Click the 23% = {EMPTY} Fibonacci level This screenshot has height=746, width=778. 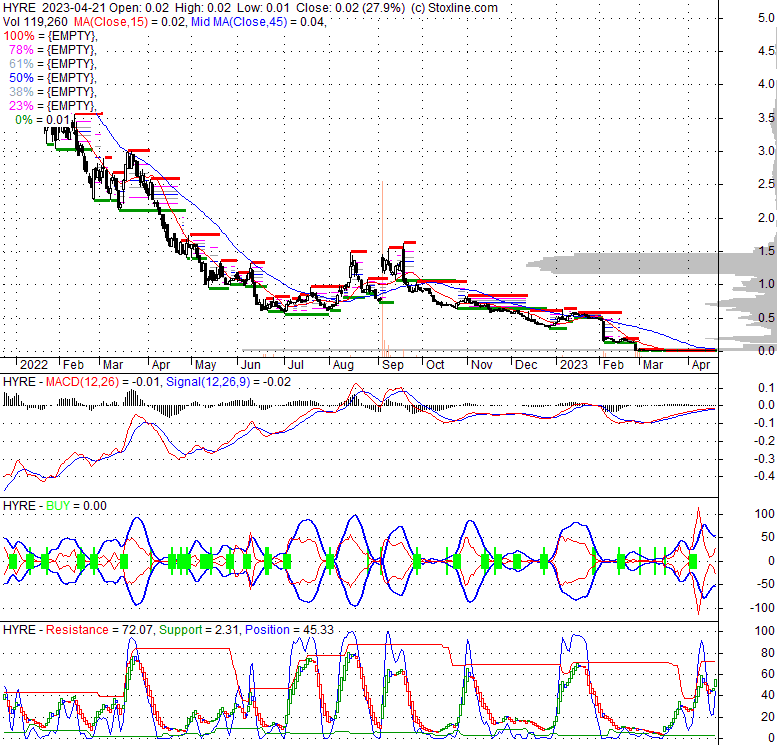[53, 105]
